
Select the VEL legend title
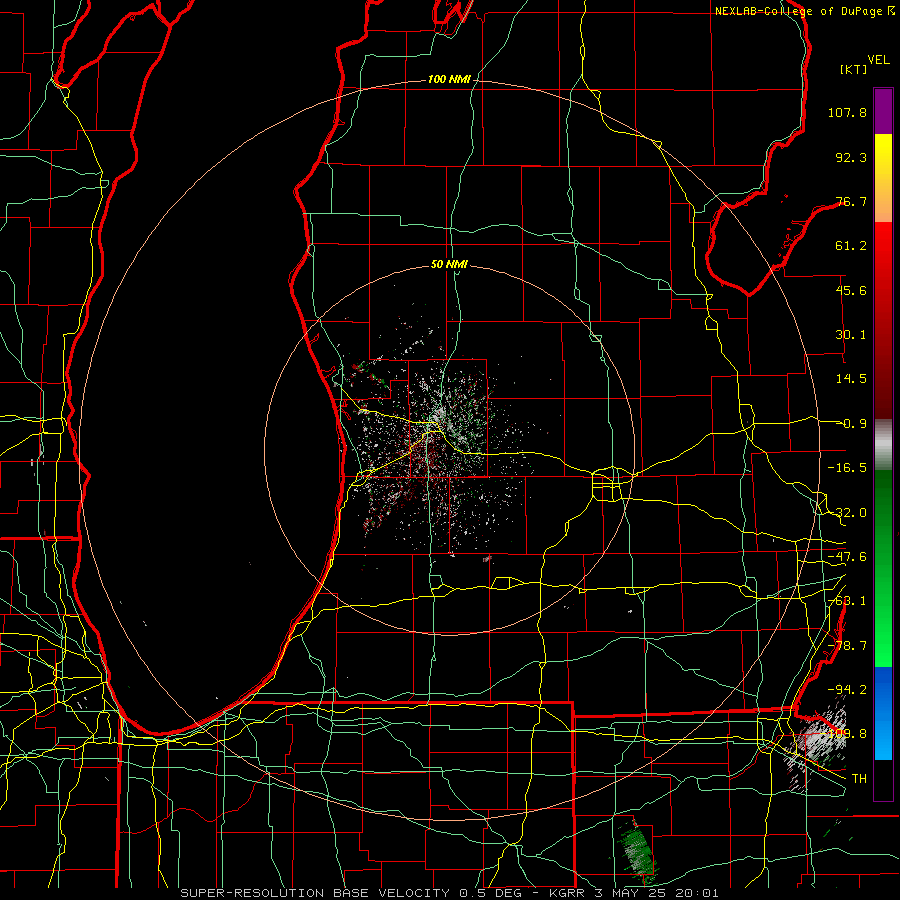[878, 60]
